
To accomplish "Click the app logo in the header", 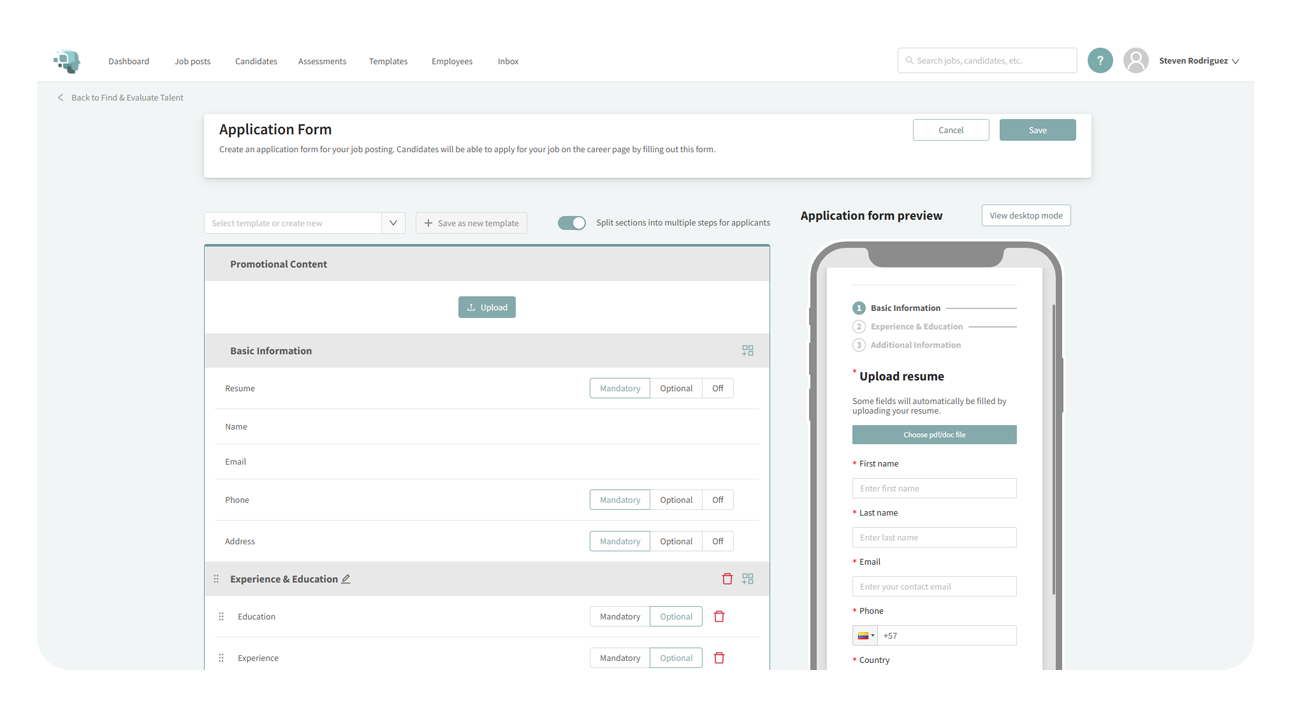I will click(x=67, y=61).
